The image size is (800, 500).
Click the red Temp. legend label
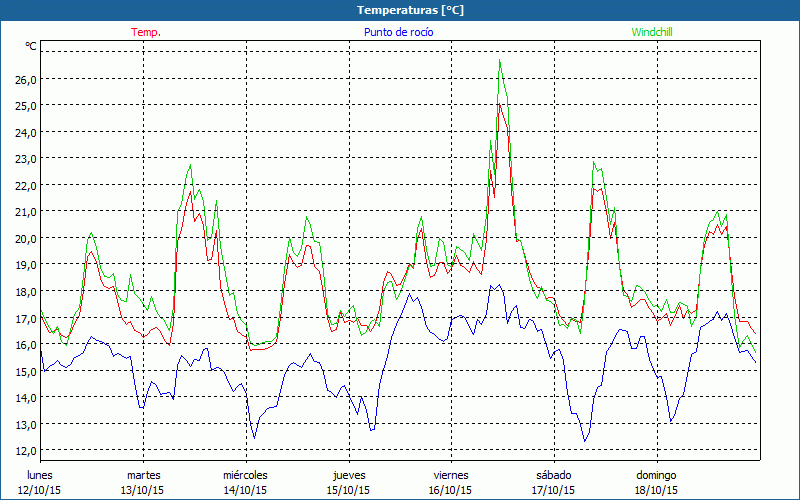click(x=146, y=32)
